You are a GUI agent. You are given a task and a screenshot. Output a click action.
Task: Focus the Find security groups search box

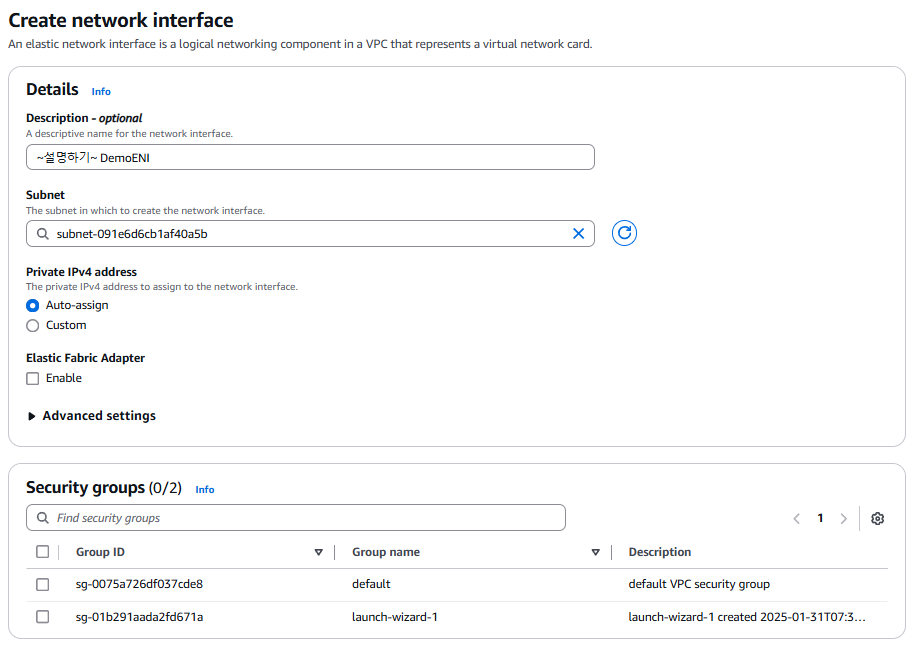[300, 518]
